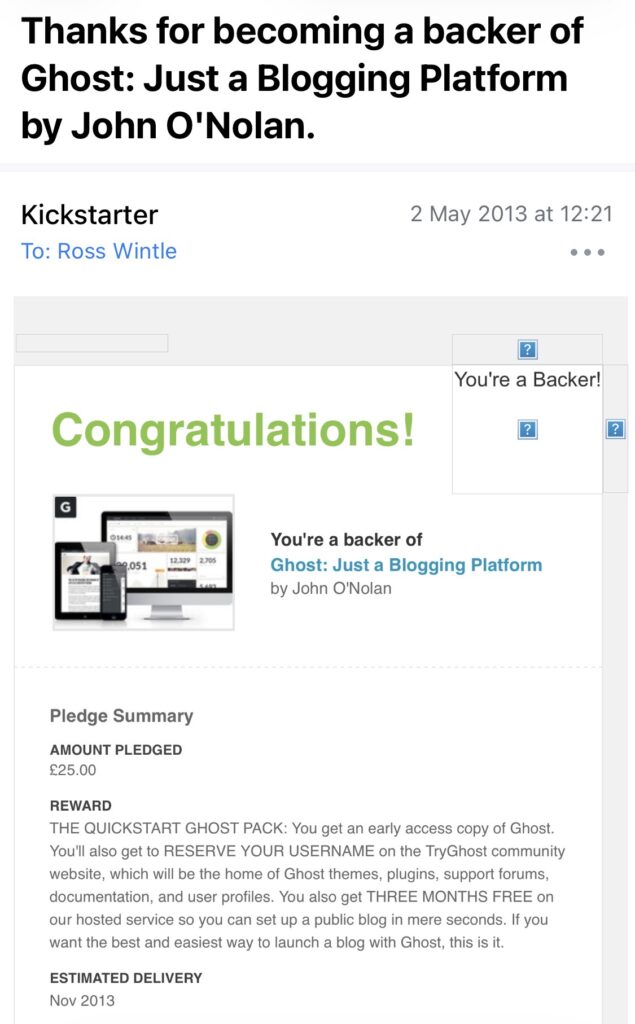Tap the "You're a Backer!" banner text
Screen dimensions: 635x1024
pyautogui.click(x=527, y=380)
